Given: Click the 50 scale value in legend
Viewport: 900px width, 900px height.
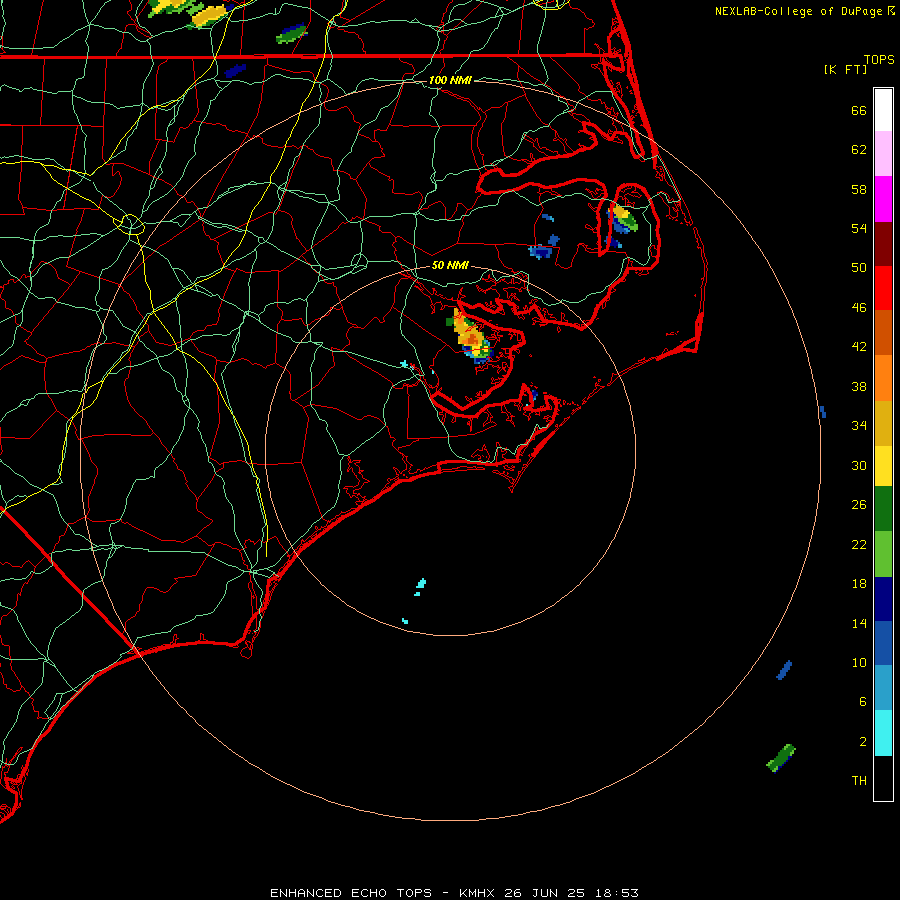Looking at the screenshot, I should (x=859, y=267).
